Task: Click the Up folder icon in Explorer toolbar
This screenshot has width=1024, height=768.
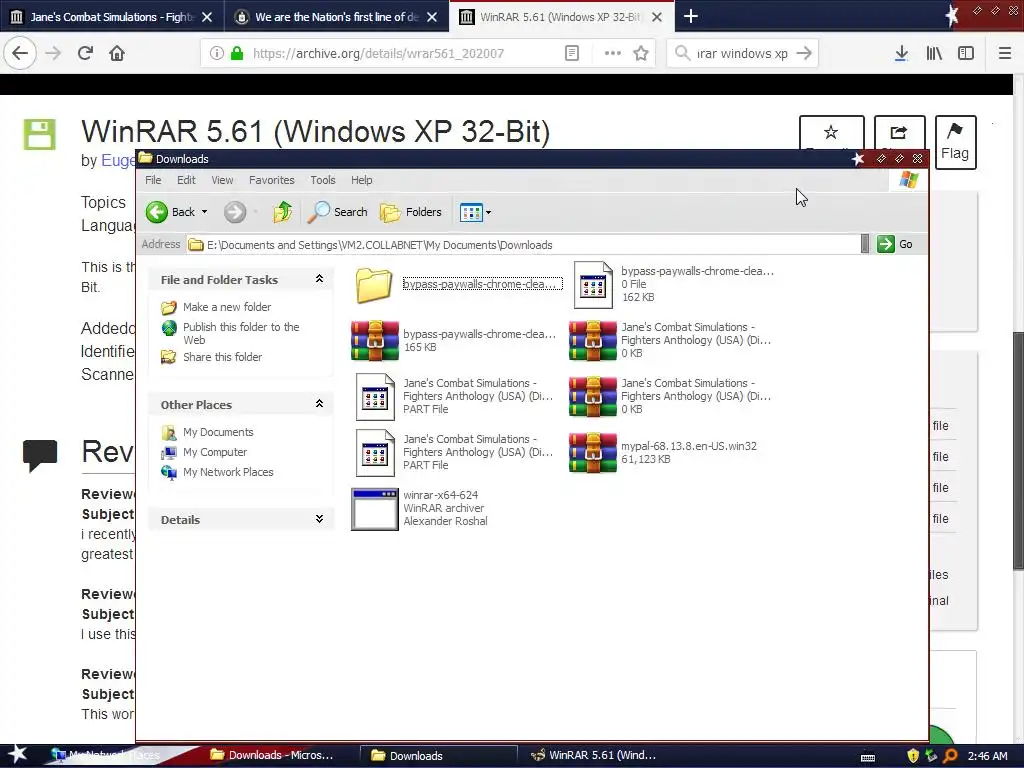Action: pyautogui.click(x=282, y=212)
